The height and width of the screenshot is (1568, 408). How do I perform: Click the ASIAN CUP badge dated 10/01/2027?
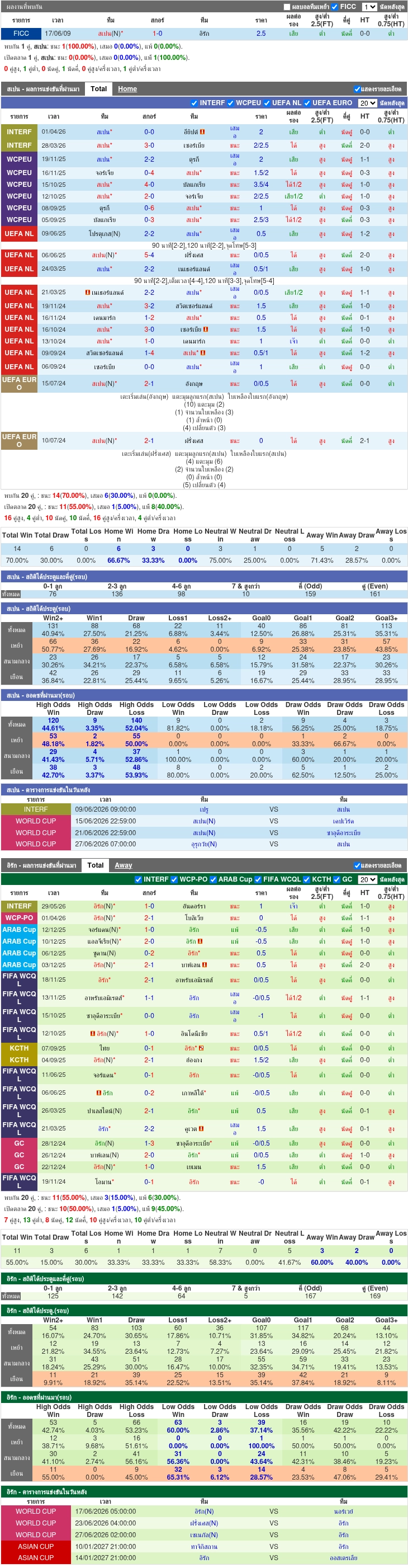click(35, 1546)
